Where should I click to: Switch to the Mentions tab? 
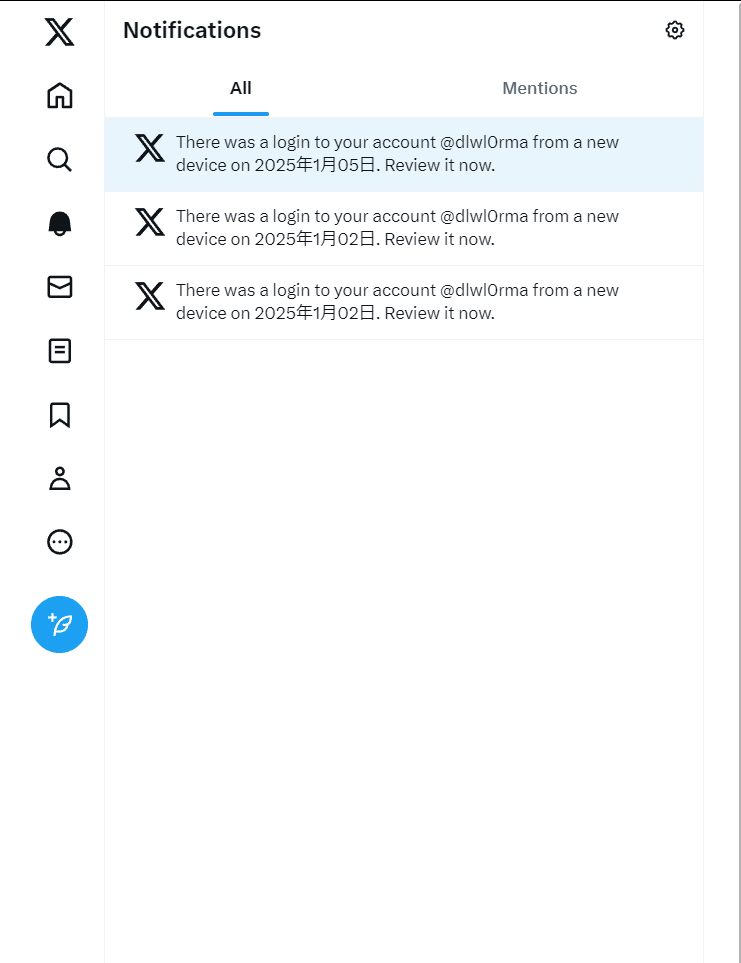pos(540,88)
